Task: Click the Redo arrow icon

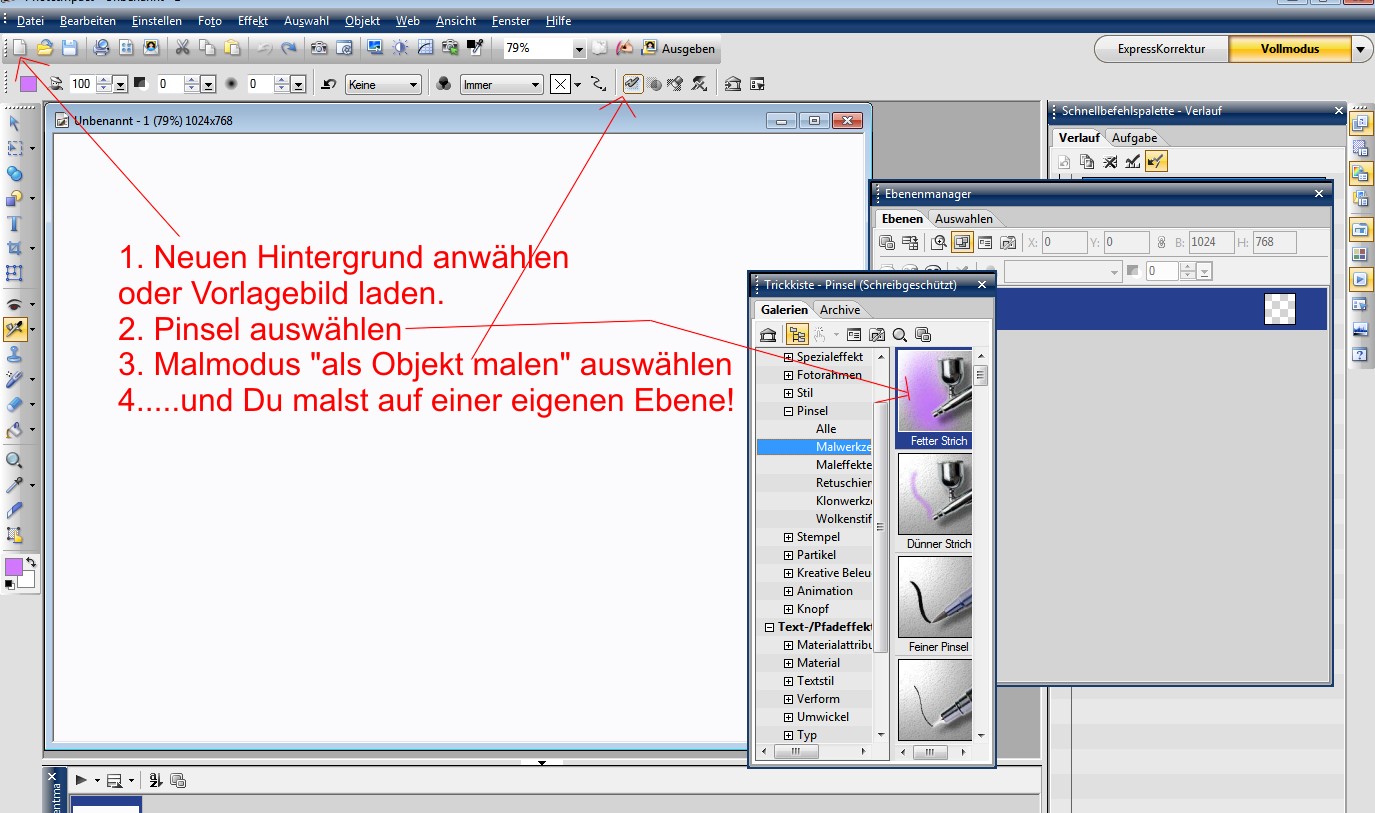Action: pyautogui.click(x=288, y=47)
